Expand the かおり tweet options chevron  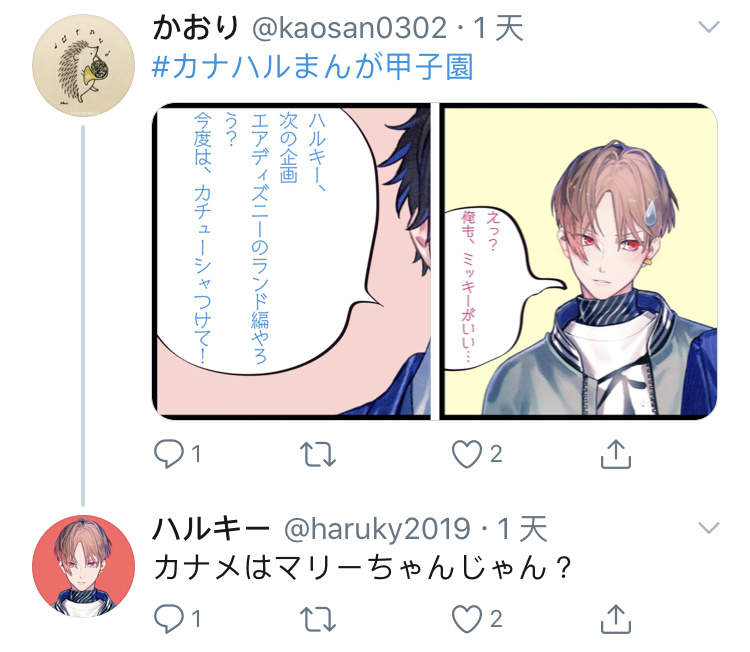click(x=709, y=27)
